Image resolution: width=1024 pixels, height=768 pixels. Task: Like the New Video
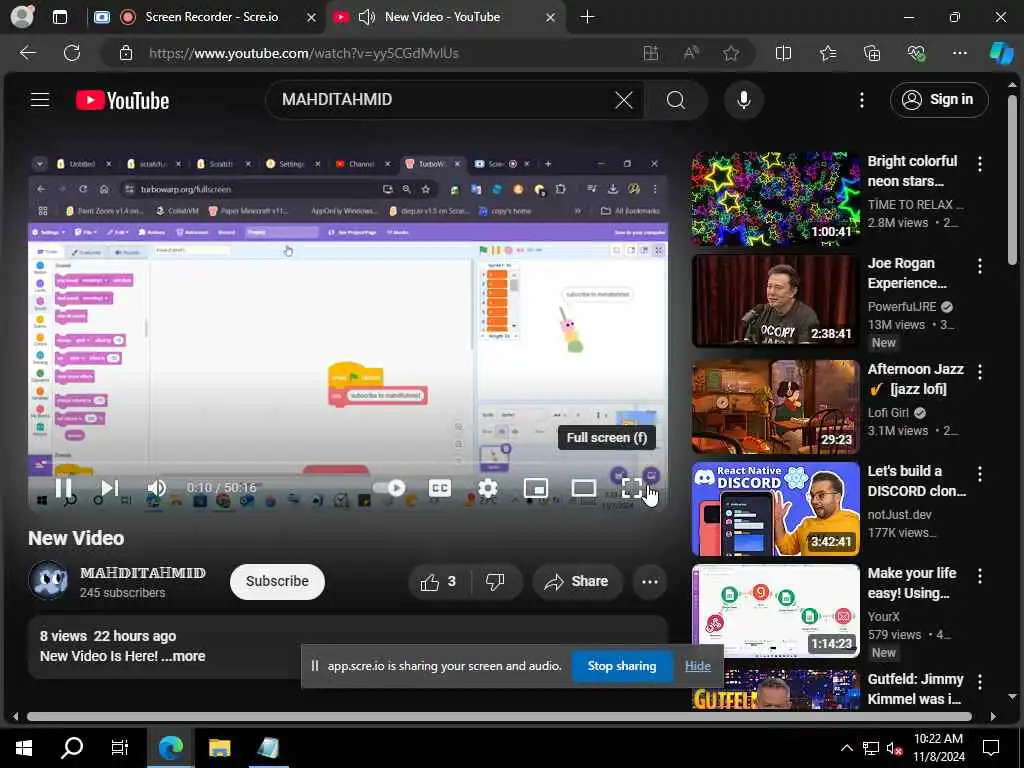coord(438,581)
